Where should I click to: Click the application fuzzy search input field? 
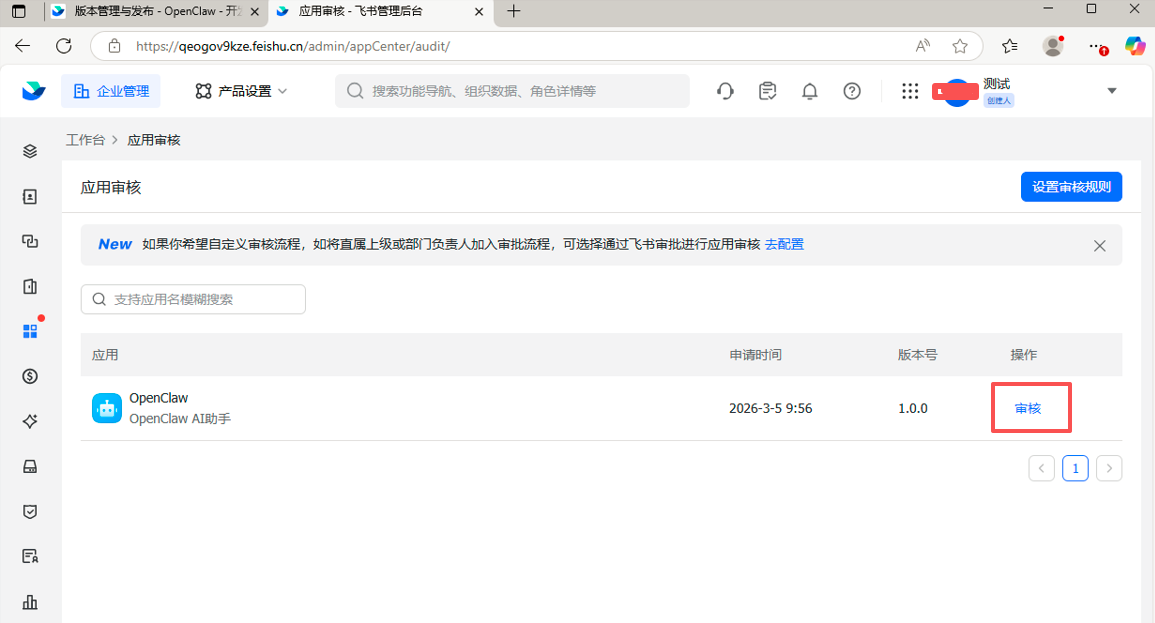[x=193, y=299]
